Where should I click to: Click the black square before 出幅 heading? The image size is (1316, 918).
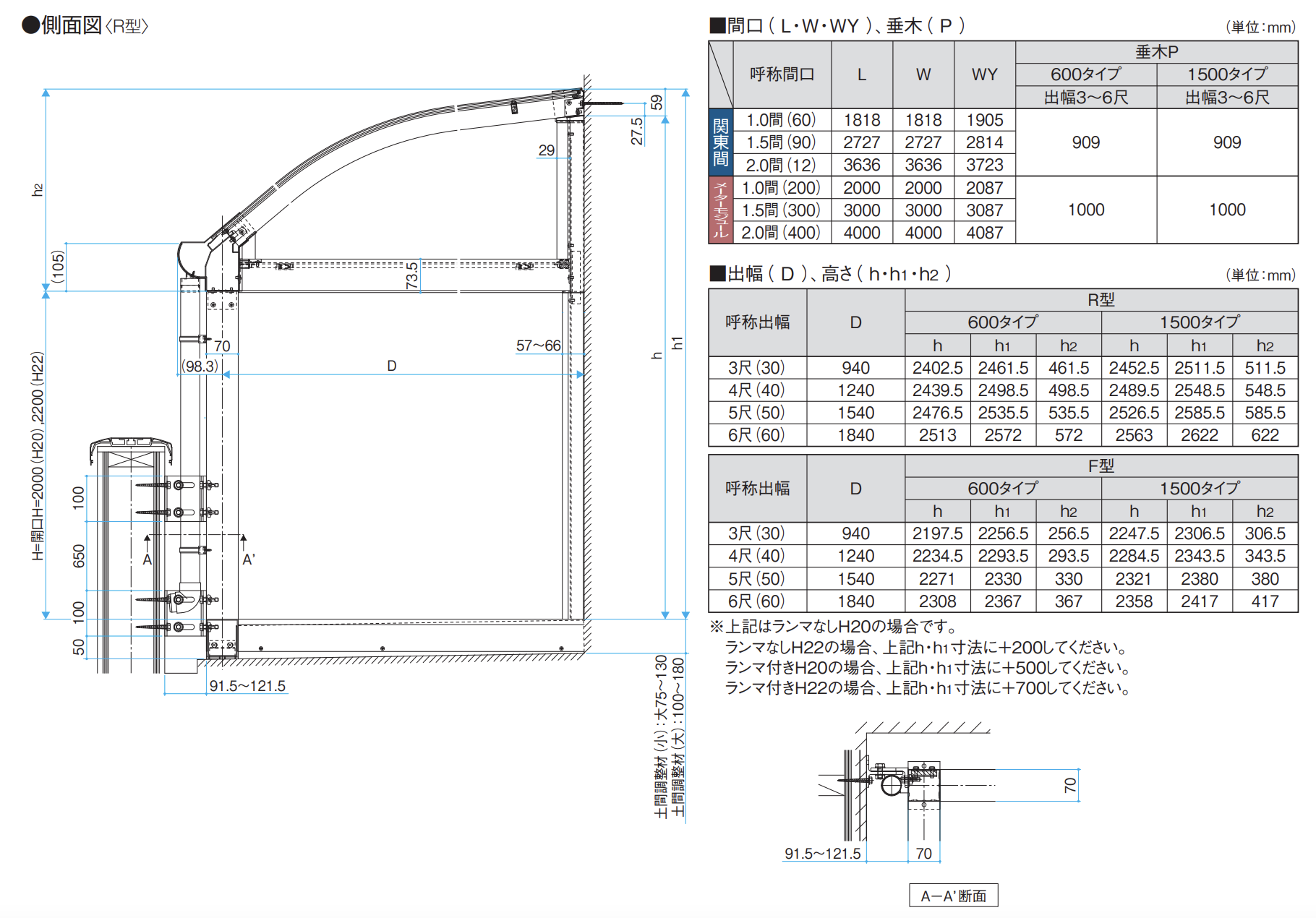717,274
